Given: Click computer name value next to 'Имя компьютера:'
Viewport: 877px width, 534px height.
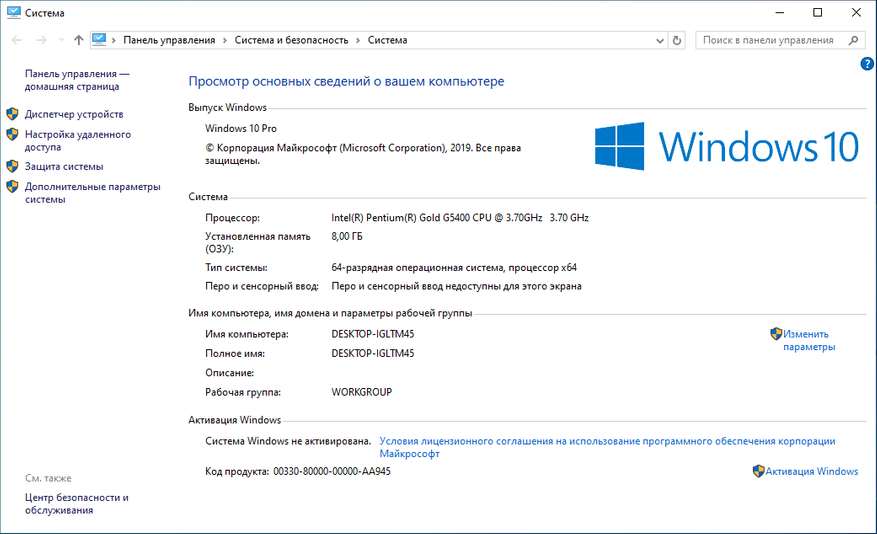Looking at the screenshot, I should click(373, 334).
